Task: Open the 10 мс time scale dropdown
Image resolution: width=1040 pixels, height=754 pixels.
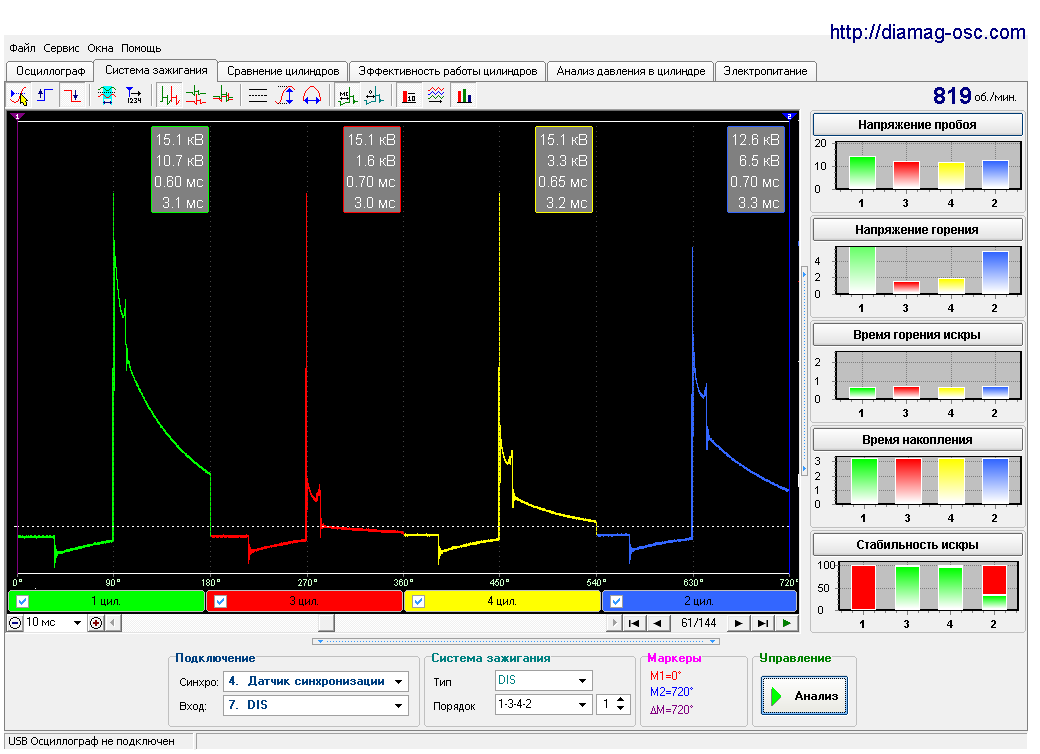Action: [x=78, y=623]
